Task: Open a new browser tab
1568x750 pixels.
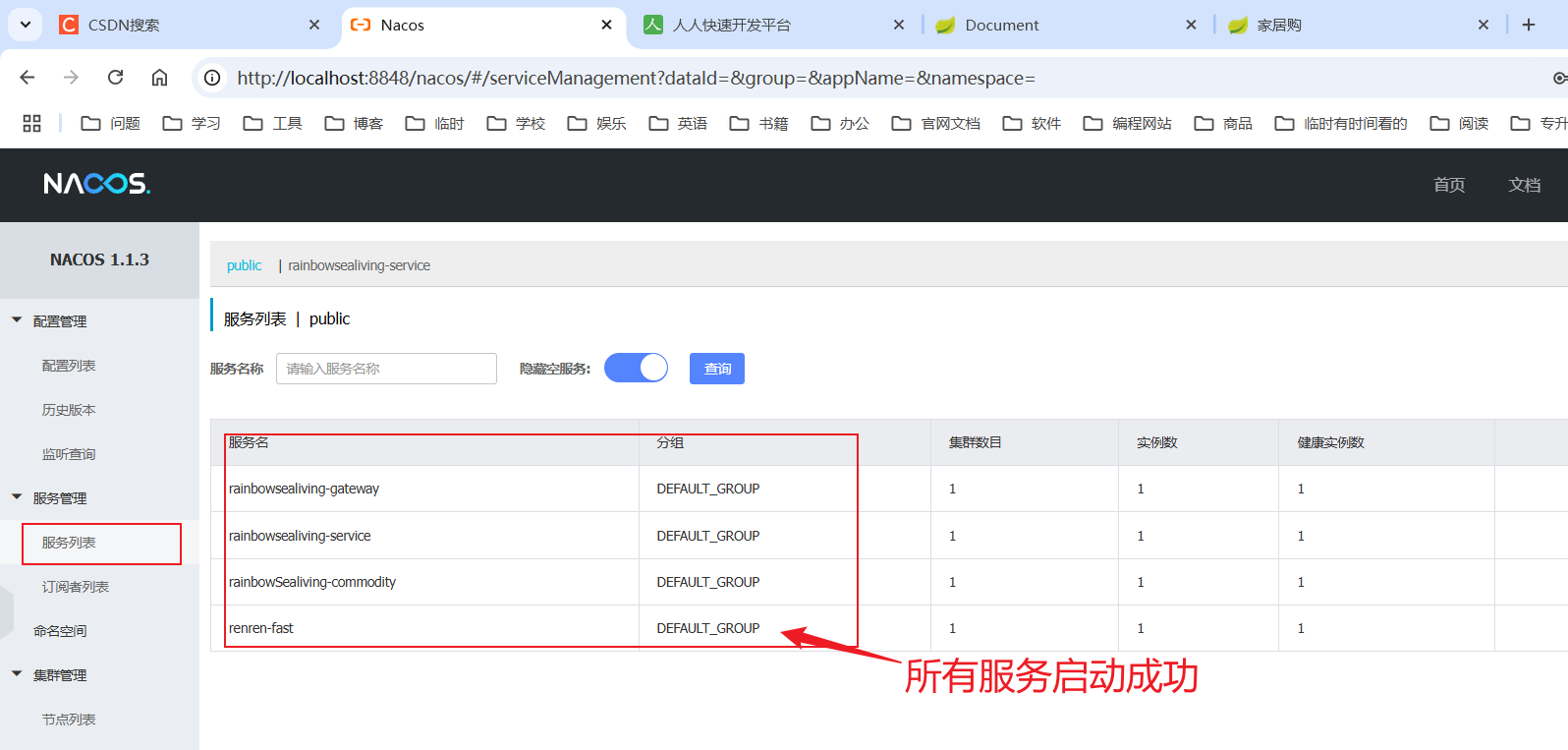Action: pyautogui.click(x=1529, y=25)
